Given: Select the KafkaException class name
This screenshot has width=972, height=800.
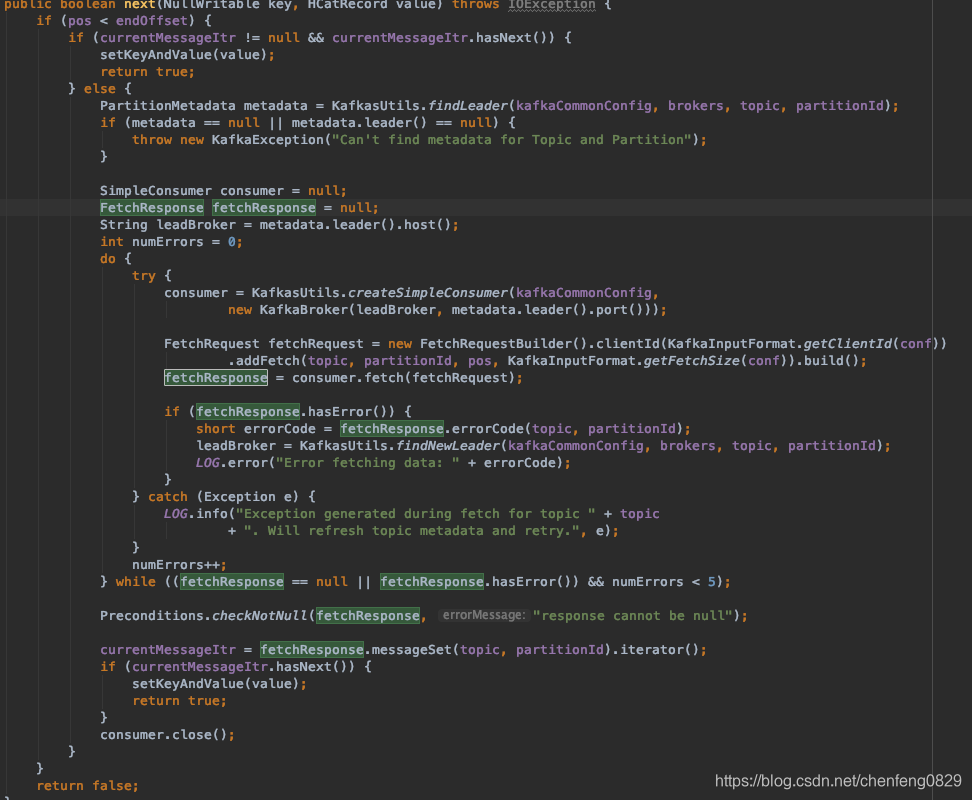Looking at the screenshot, I should (x=267, y=139).
